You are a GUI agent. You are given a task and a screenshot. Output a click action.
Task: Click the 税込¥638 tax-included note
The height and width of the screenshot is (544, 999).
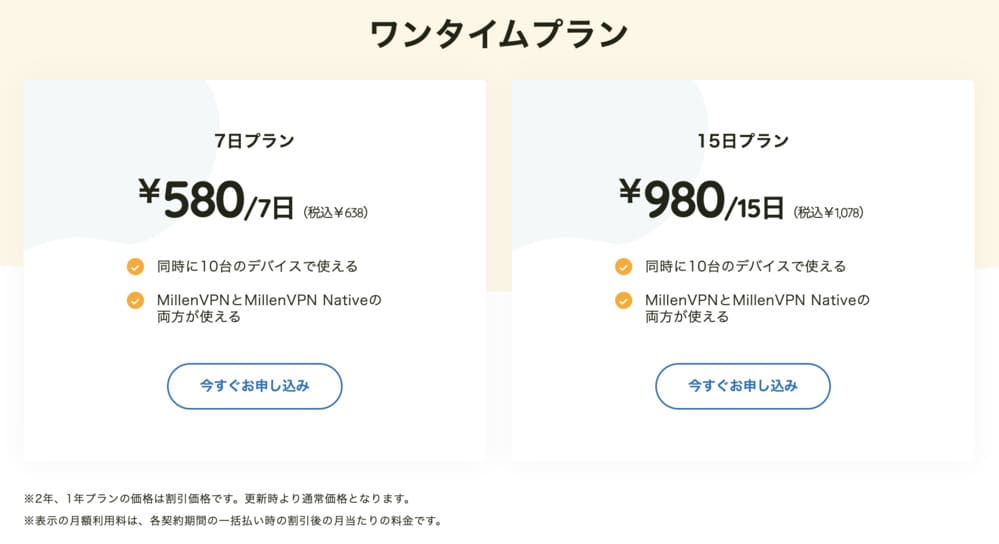click(x=335, y=213)
